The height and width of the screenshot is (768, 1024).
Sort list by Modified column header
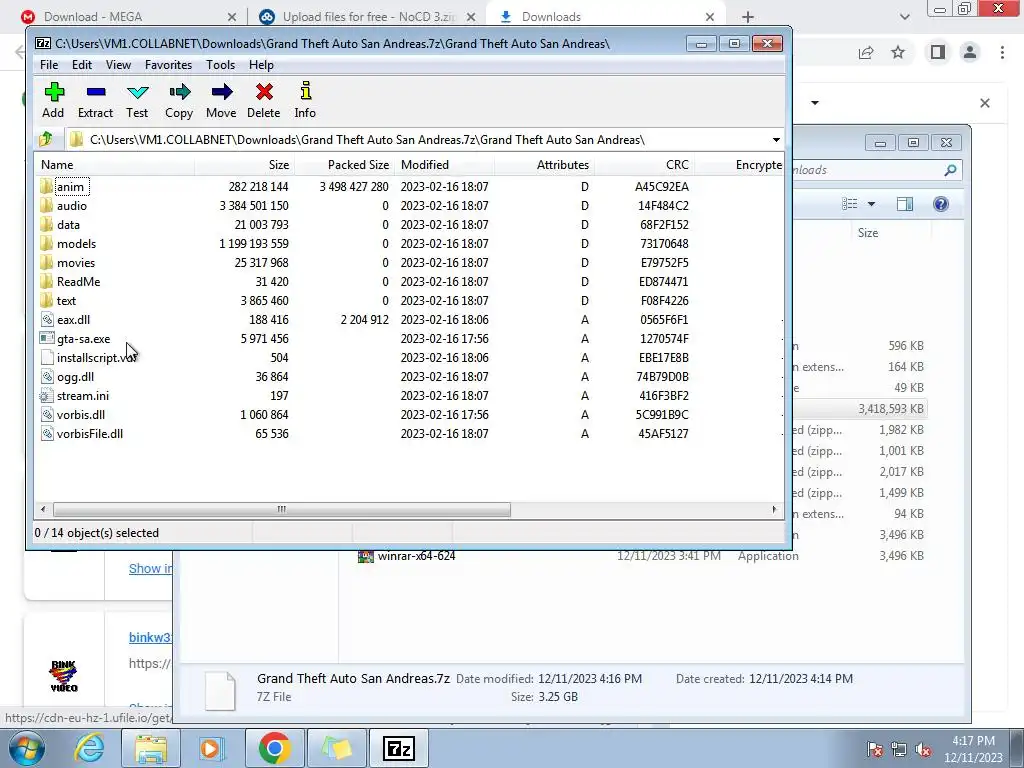pyautogui.click(x=445, y=165)
